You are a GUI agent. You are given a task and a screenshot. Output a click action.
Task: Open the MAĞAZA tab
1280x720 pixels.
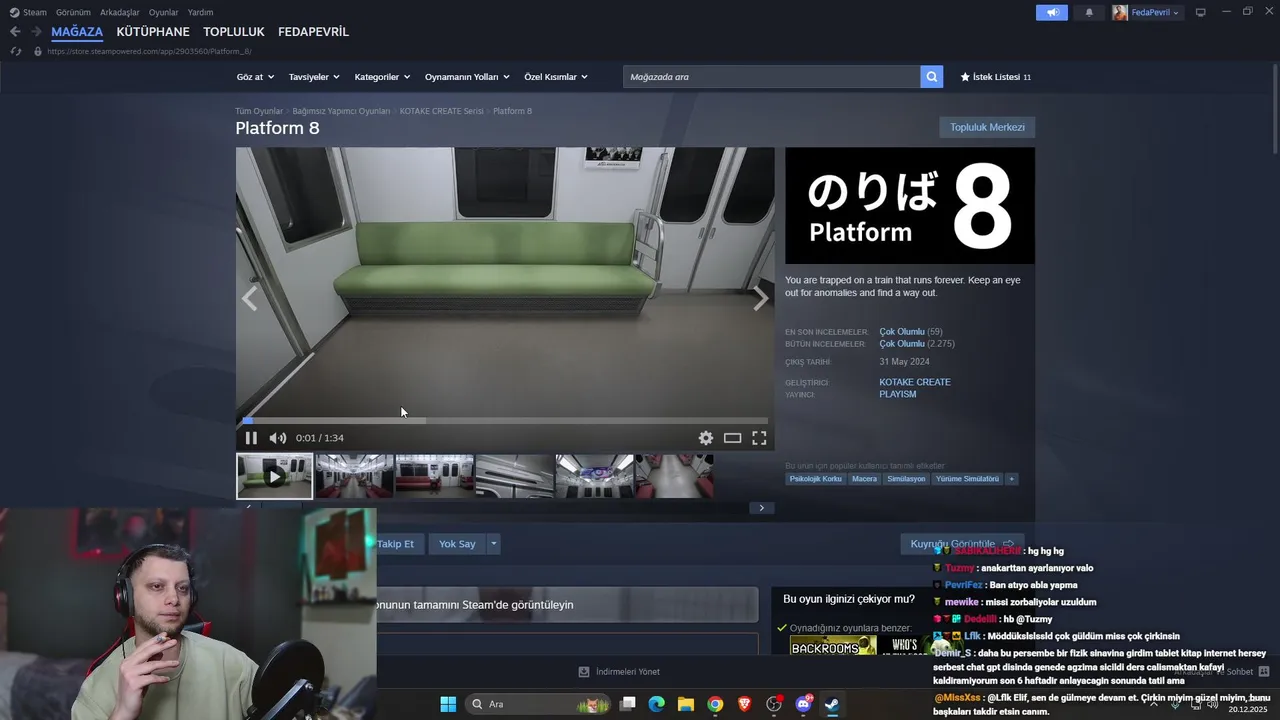77,32
